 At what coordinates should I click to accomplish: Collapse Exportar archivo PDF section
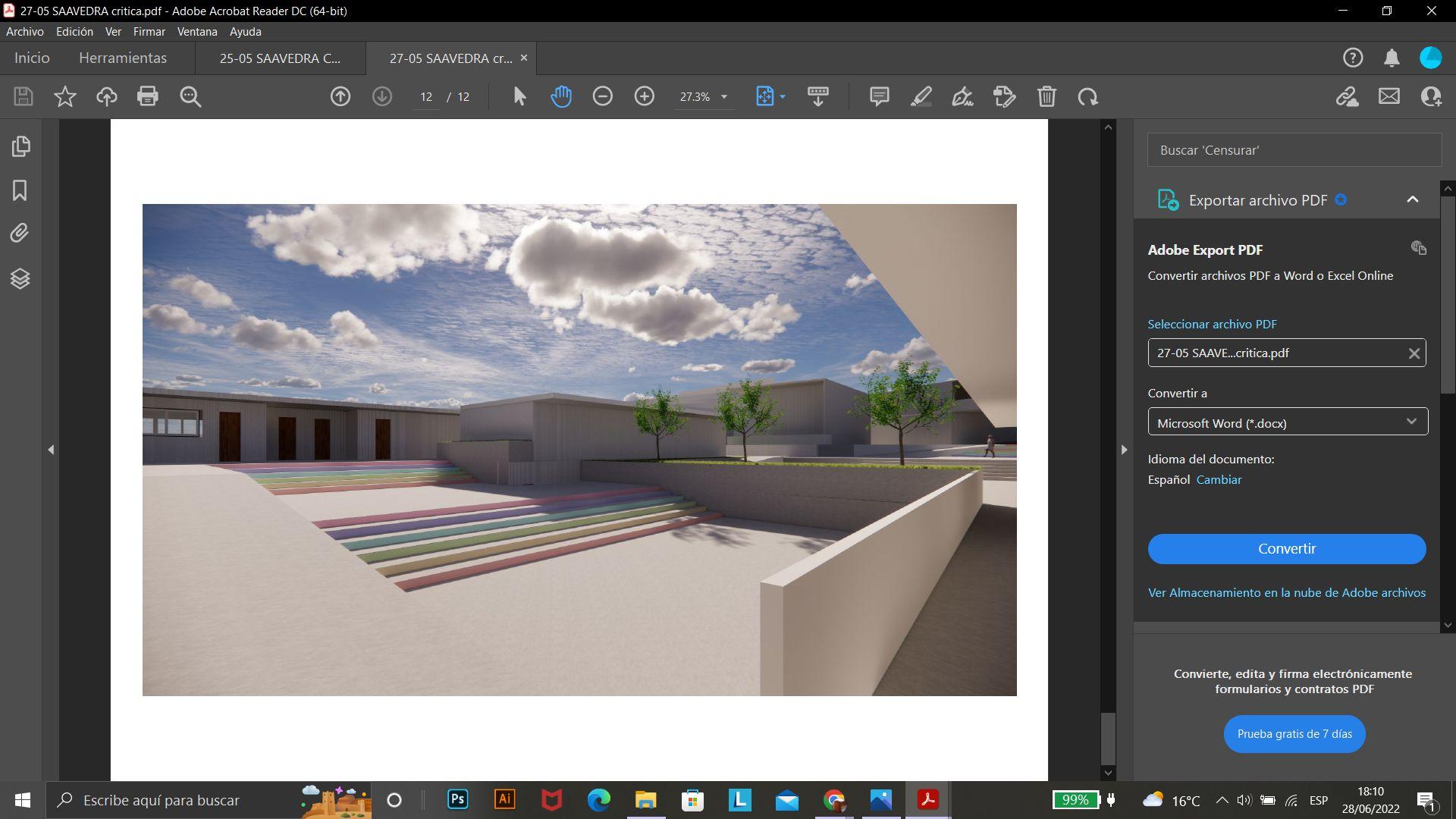tap(1412, 199)
